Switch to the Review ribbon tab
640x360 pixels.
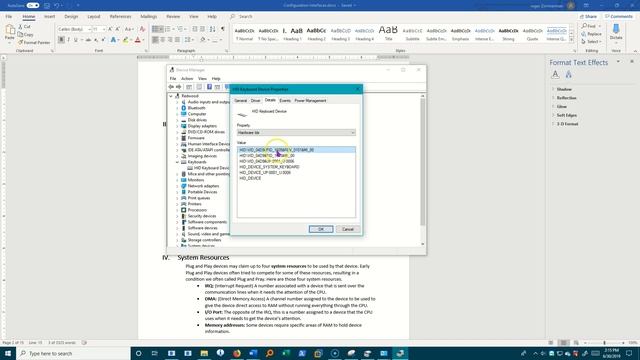pos(173,16)
